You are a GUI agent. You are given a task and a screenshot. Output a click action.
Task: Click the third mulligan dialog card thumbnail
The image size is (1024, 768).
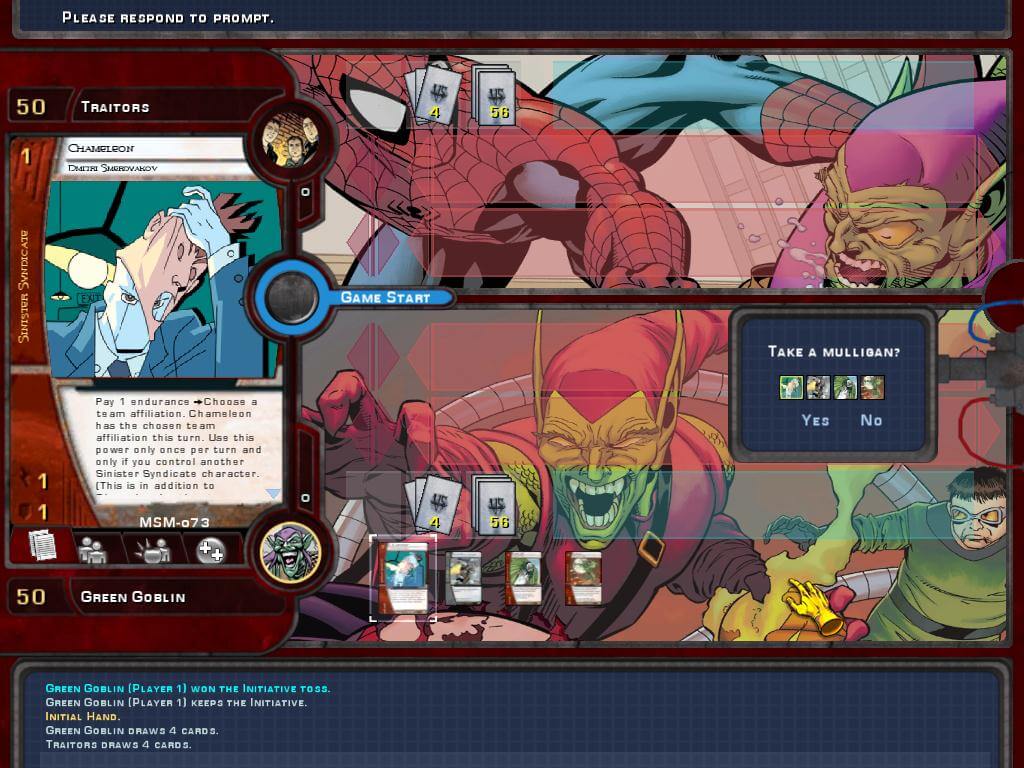(x=845, y=387)
